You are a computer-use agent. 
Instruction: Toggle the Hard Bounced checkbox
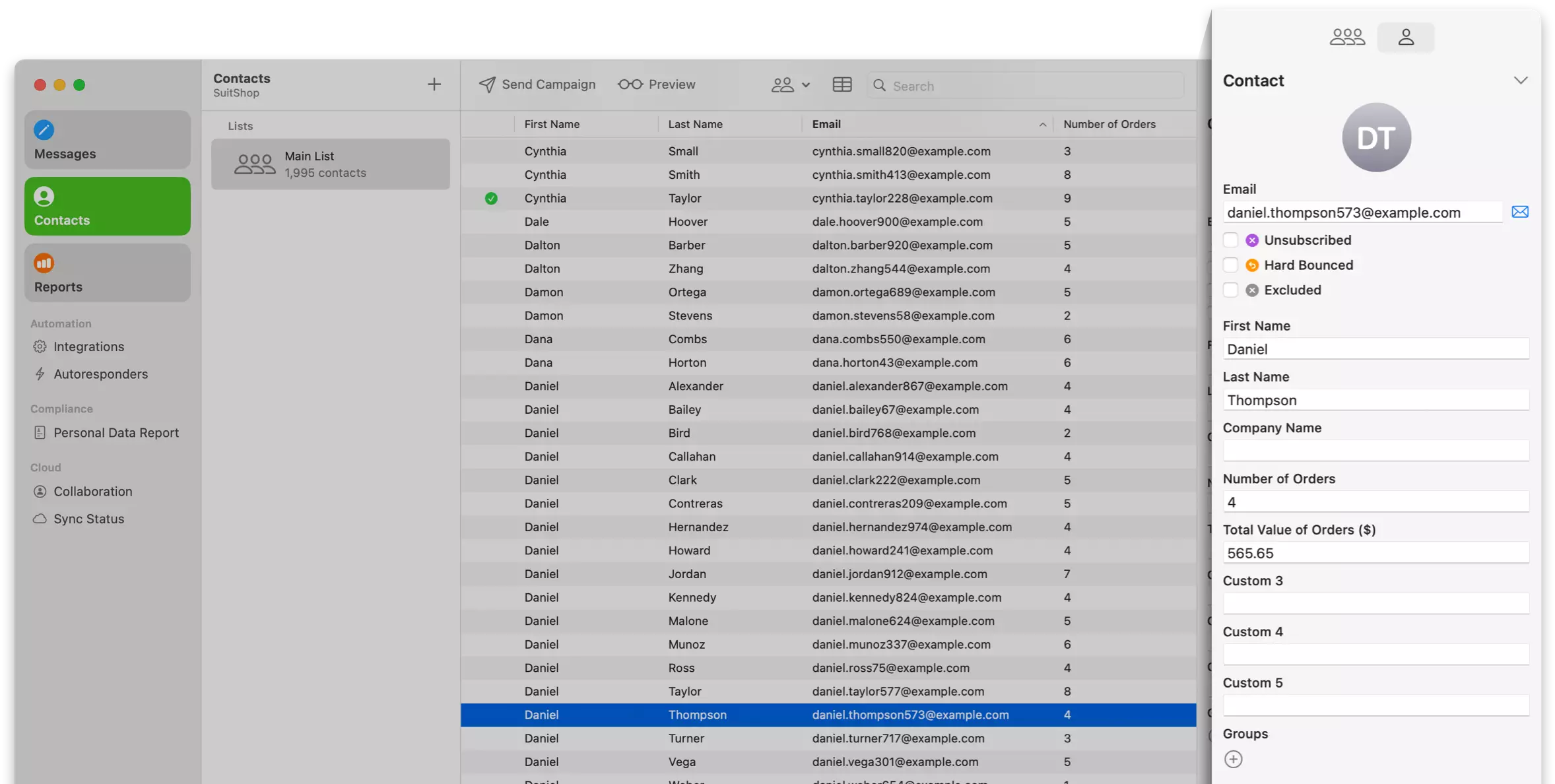[x=1230, y=265]
